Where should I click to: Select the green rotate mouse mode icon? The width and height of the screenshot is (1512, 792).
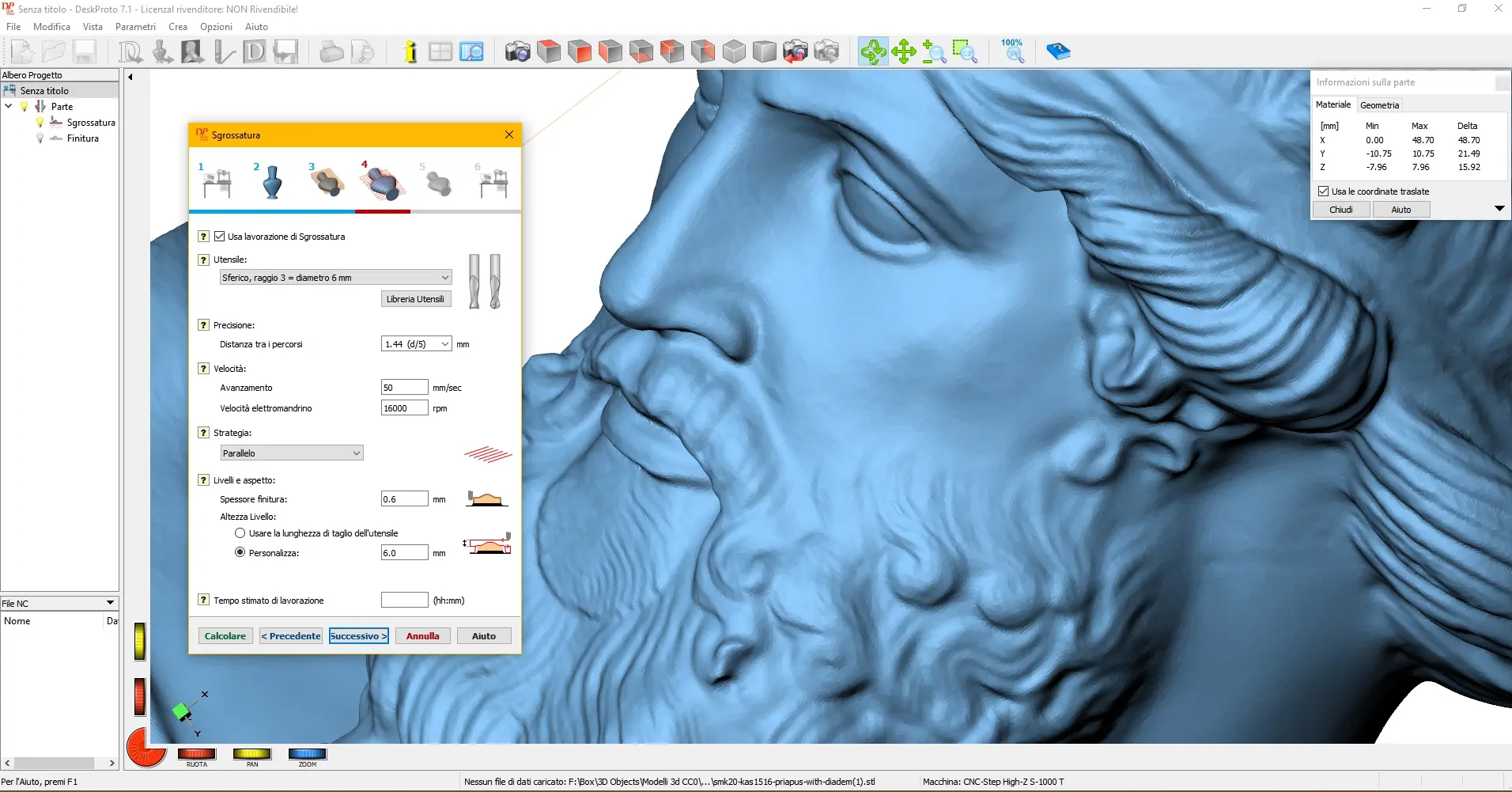coord(873,52)
